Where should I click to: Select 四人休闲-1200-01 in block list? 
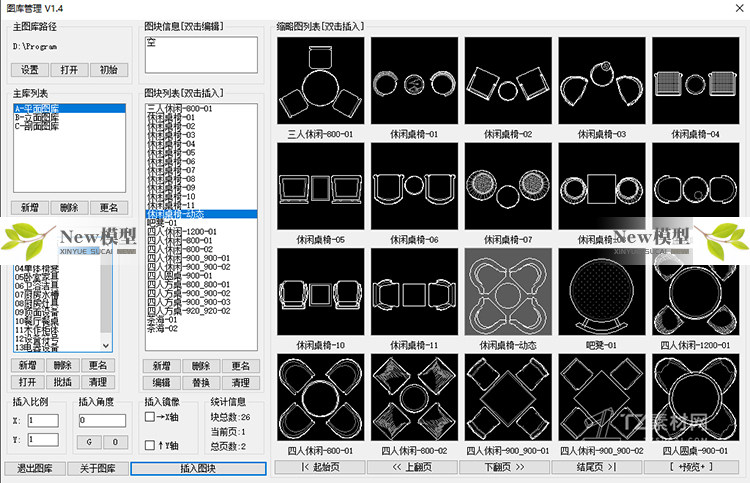[x=201, y=231]
